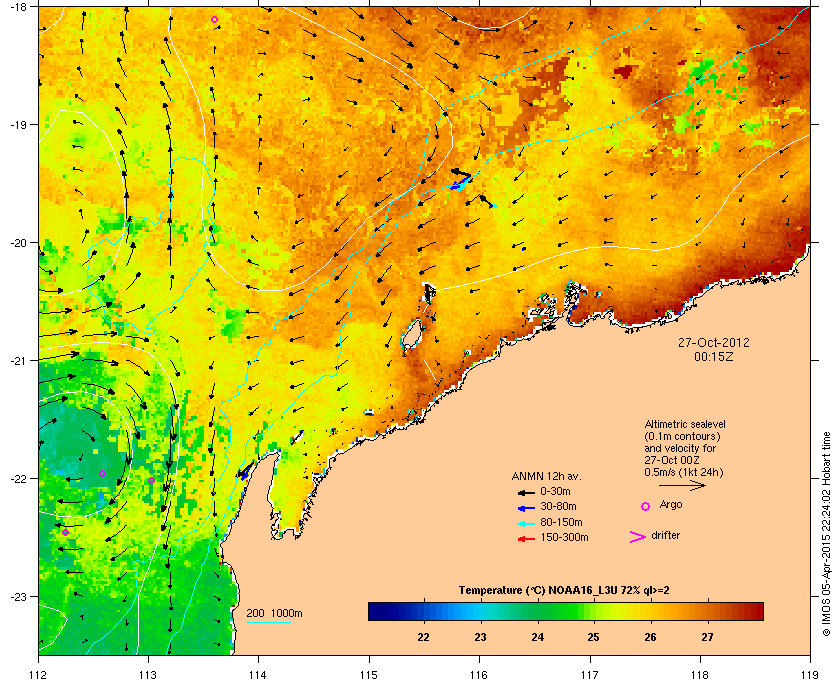Click the 'Altimetric sealevel' text
The width and height of the screenshot is (840, 680).
tap(685, 424)
